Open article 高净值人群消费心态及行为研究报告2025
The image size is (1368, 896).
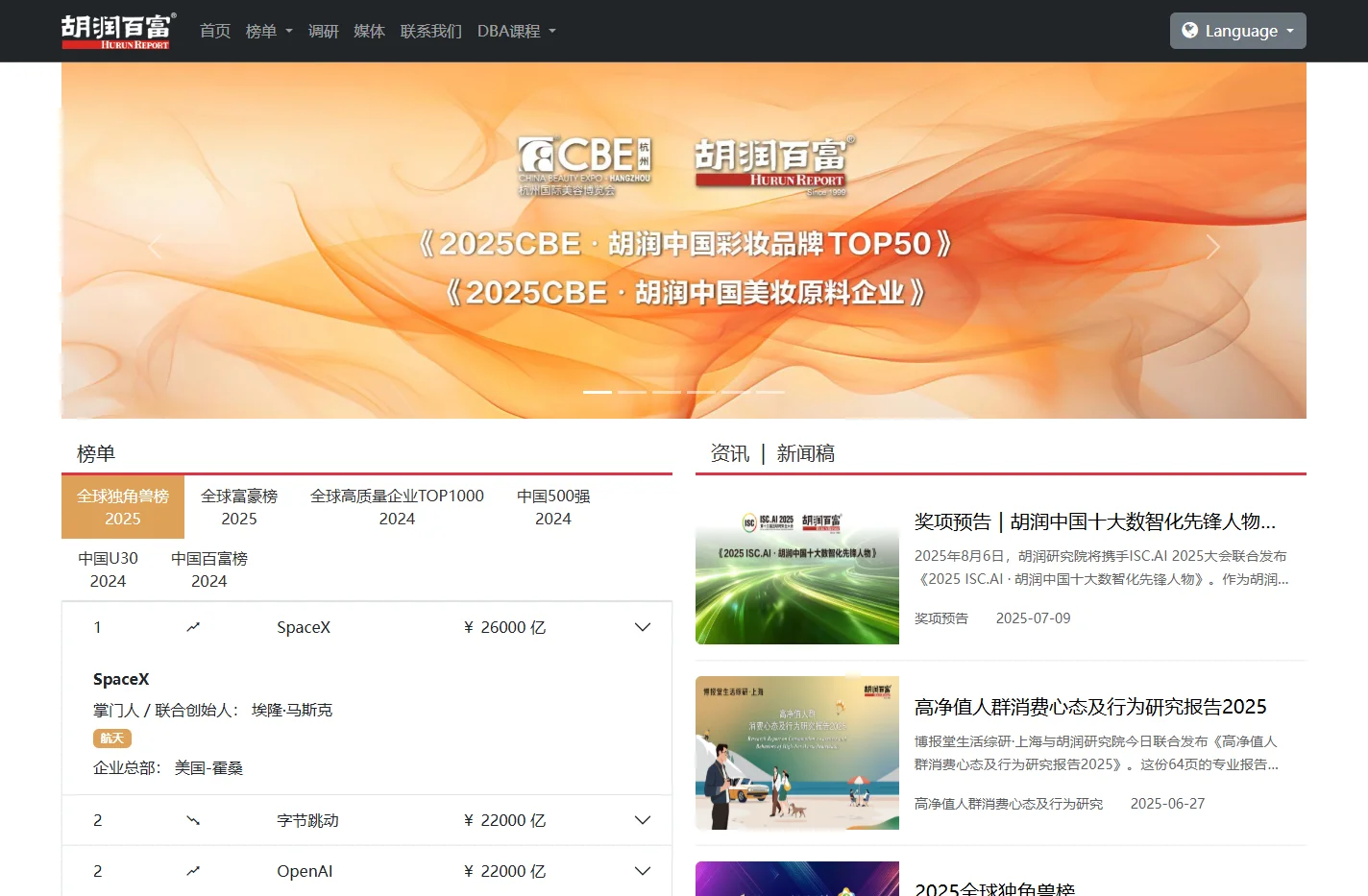pyautogui.click(x=1090, y=707)
